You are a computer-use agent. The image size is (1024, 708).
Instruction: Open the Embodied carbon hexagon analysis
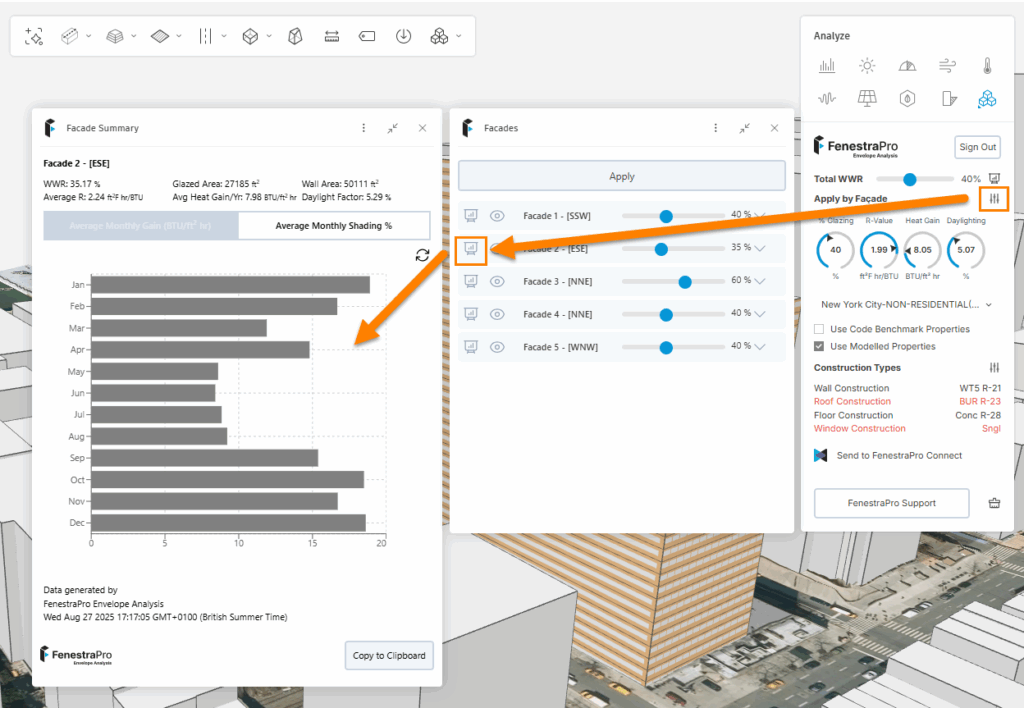tap(907, 99)
